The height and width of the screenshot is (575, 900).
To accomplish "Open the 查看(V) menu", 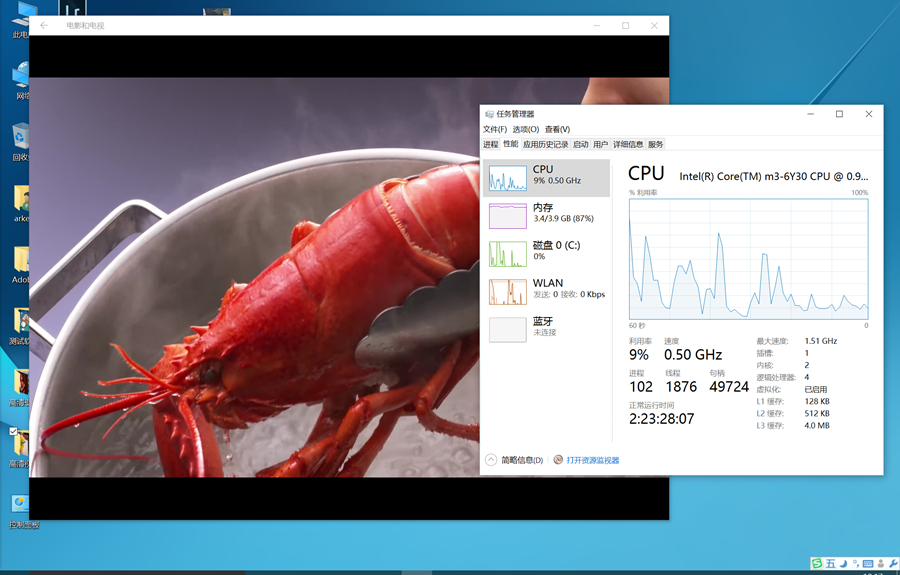I will coord(557,129).
